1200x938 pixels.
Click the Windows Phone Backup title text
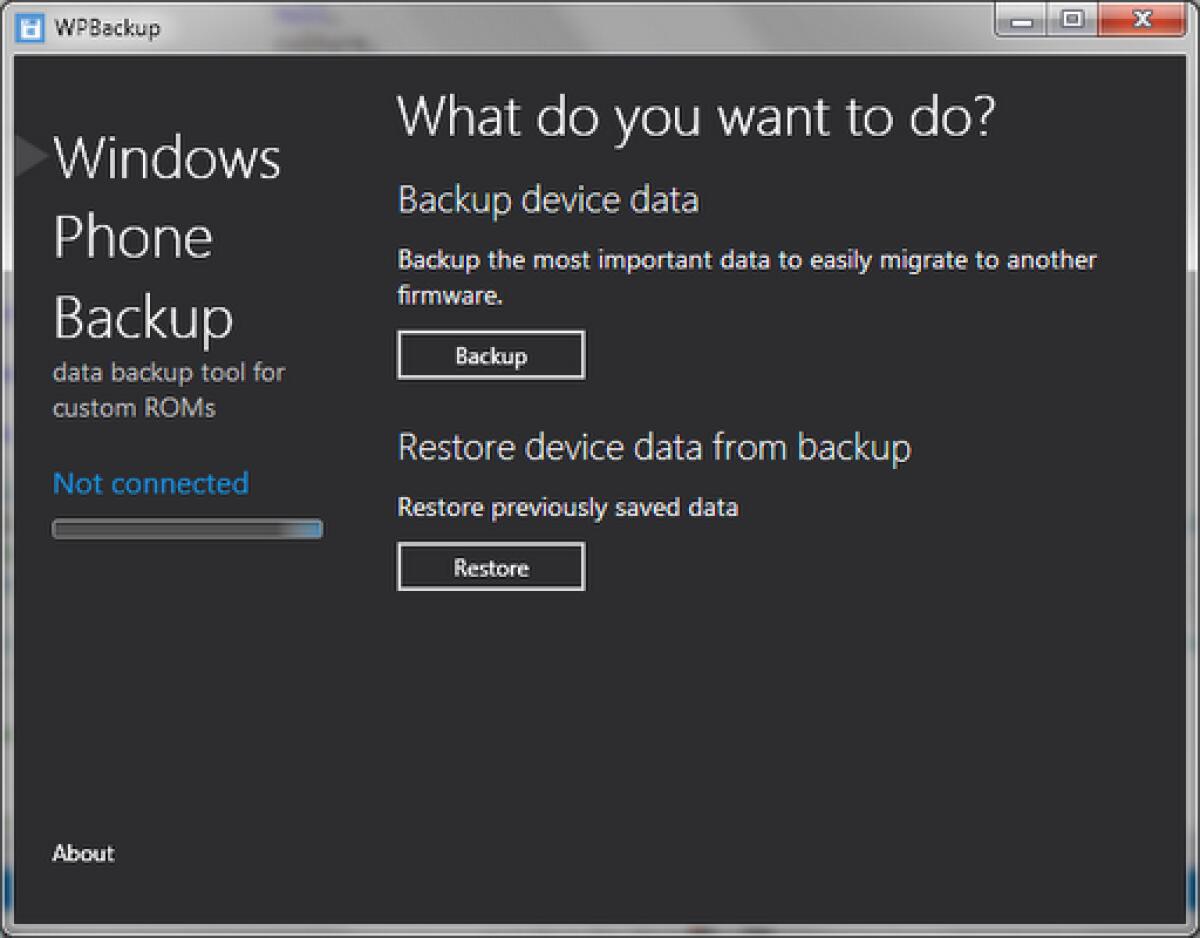[166, 237]
